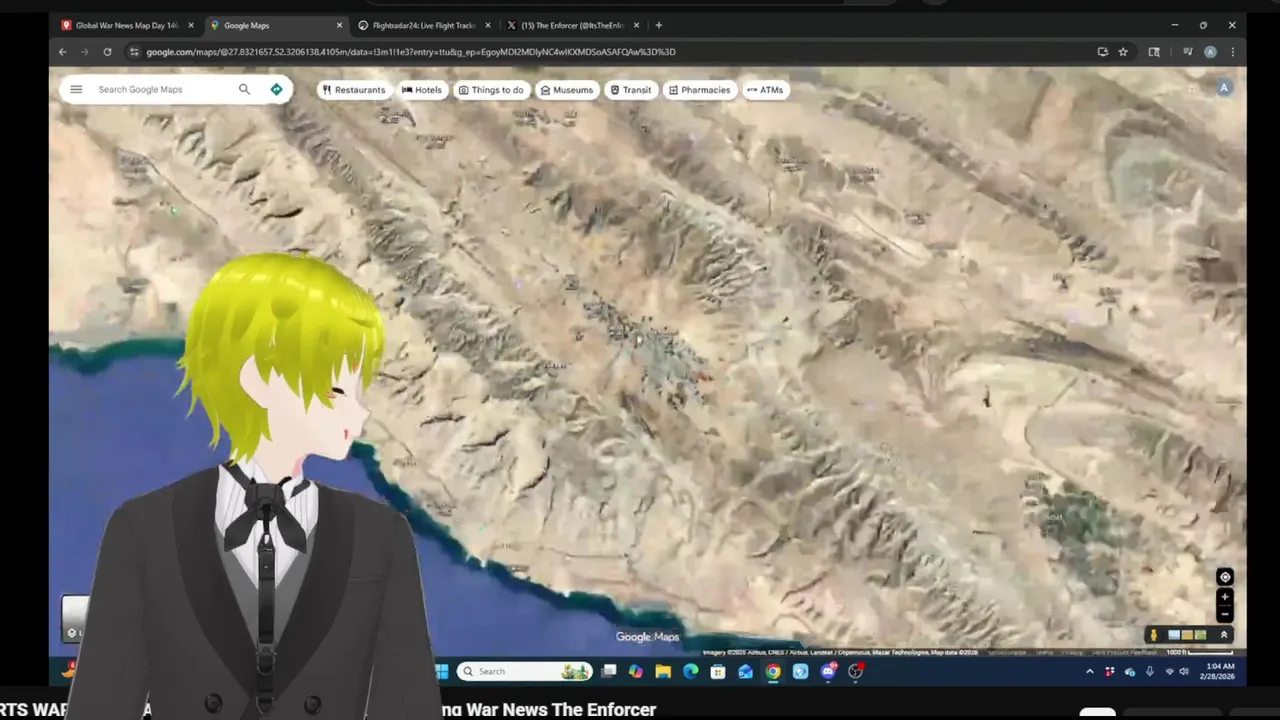The image size is (1280, 720).
Task: Open a new browser tab
Action: click(658, 25)
